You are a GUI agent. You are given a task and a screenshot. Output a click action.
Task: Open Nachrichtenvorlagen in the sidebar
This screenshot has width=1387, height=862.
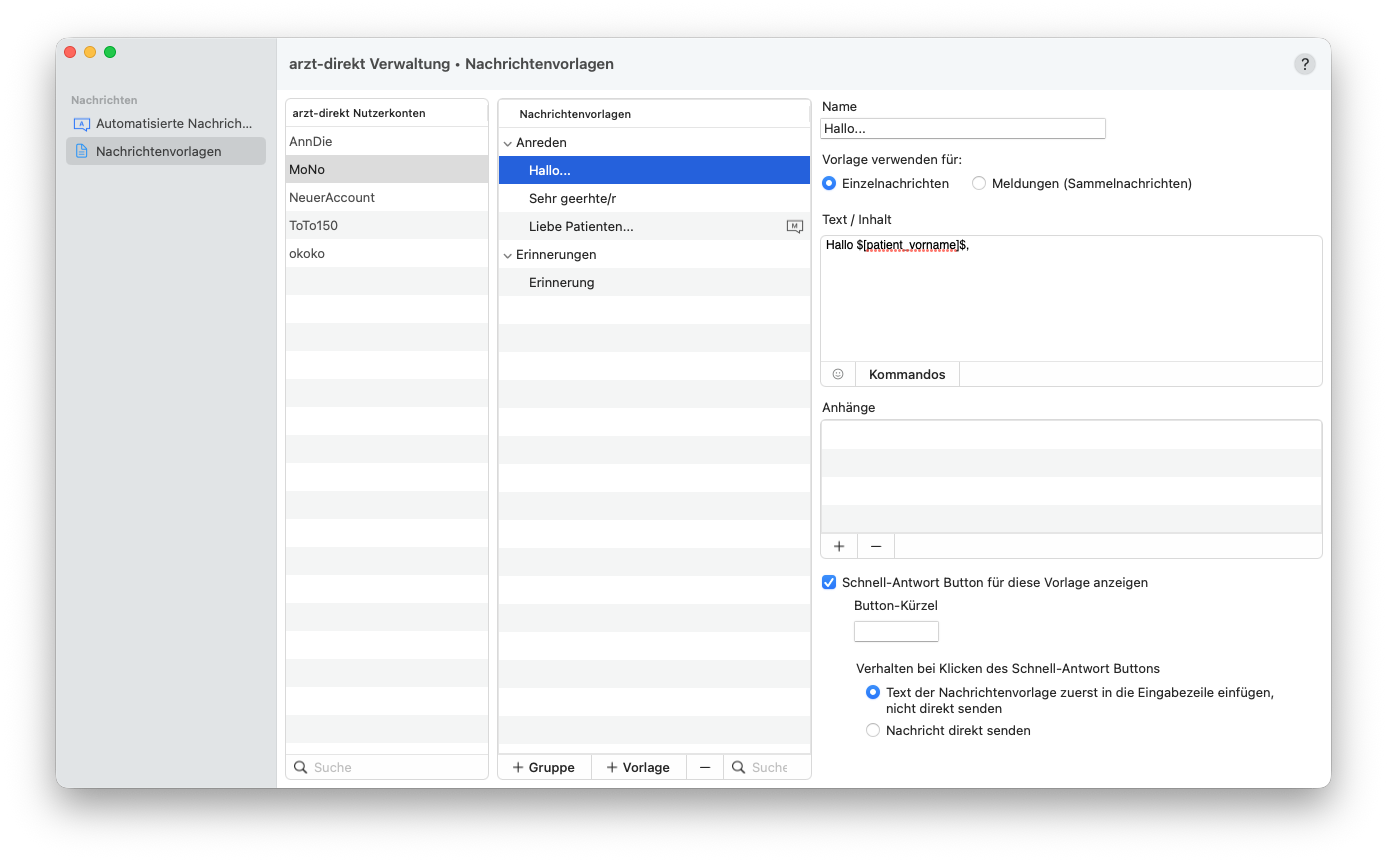click(x=158, y=151)
